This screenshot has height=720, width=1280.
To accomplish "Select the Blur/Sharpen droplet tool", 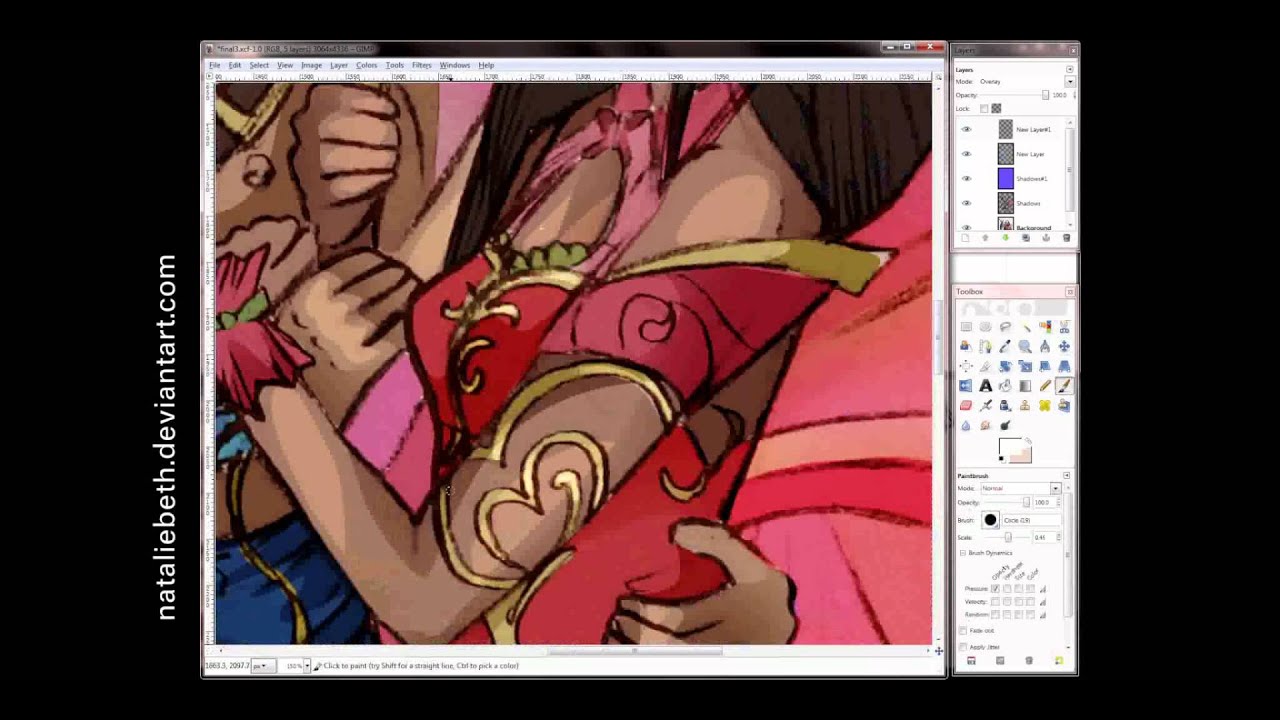I will [966, 425].
